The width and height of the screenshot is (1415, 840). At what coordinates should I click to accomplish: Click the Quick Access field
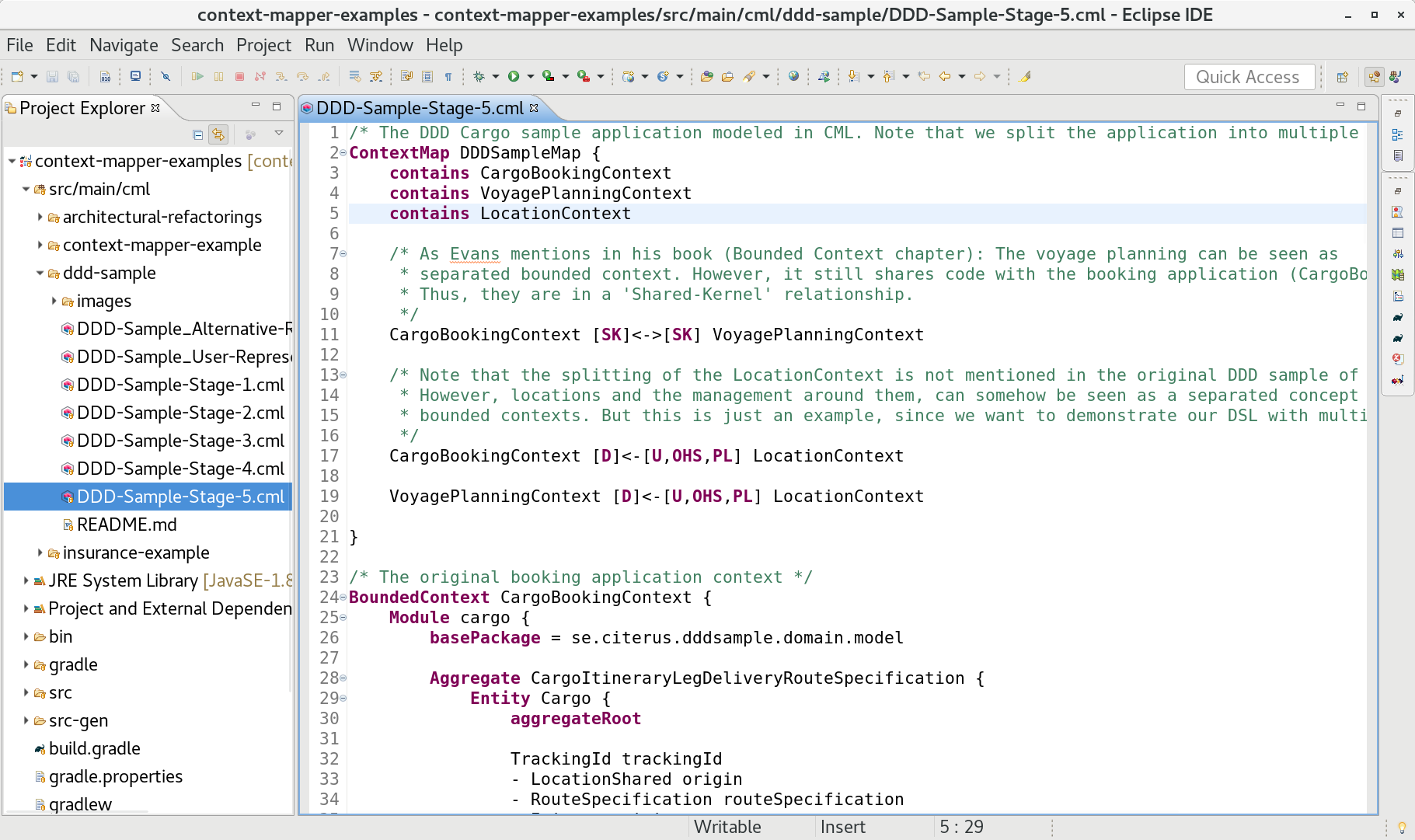click(x=1249, y=77)
